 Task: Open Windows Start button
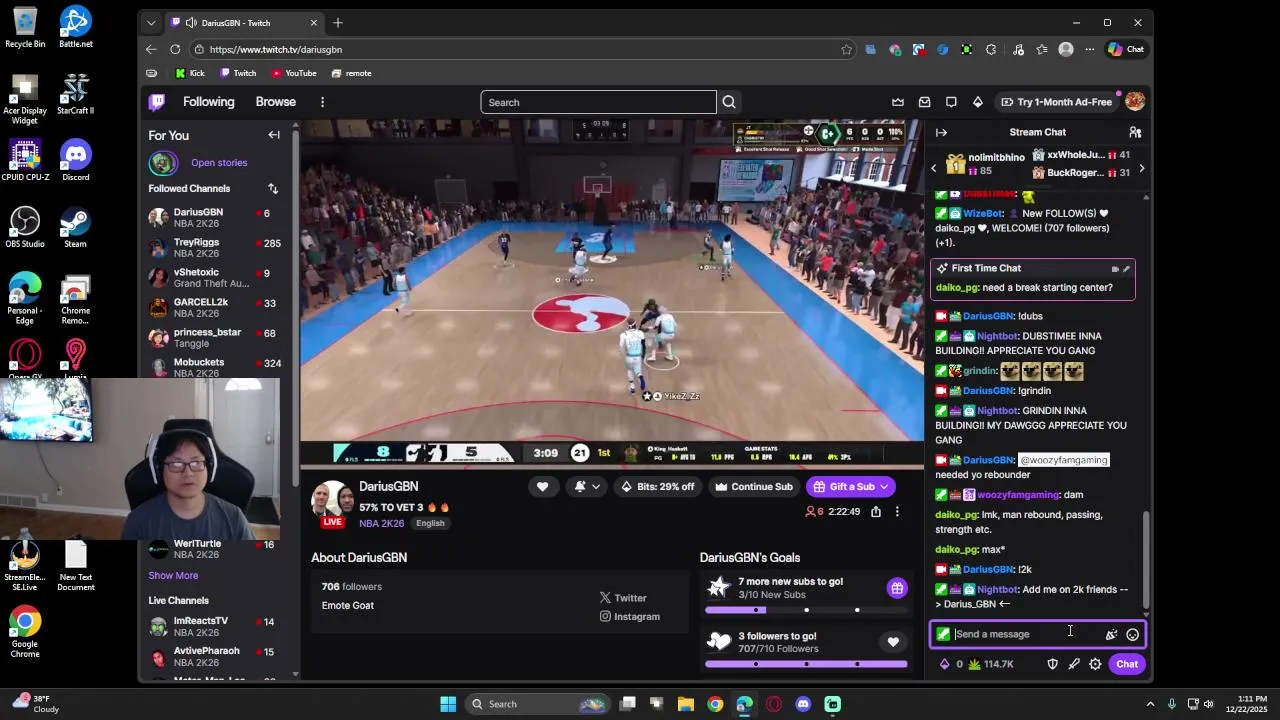click(448, 704)
